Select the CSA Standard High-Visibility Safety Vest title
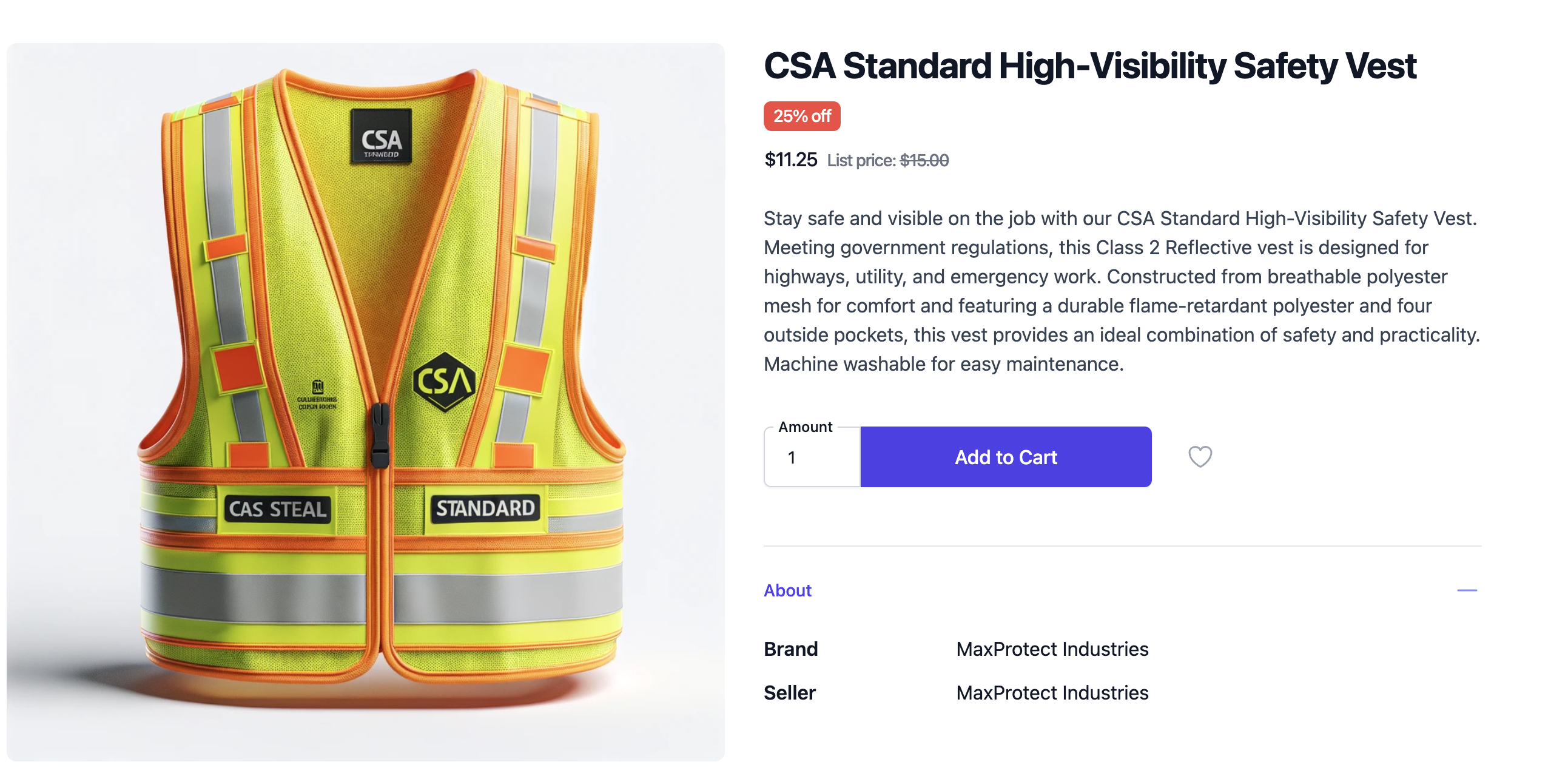This screenshot has width=1568, height=776. pos(1089,66)
